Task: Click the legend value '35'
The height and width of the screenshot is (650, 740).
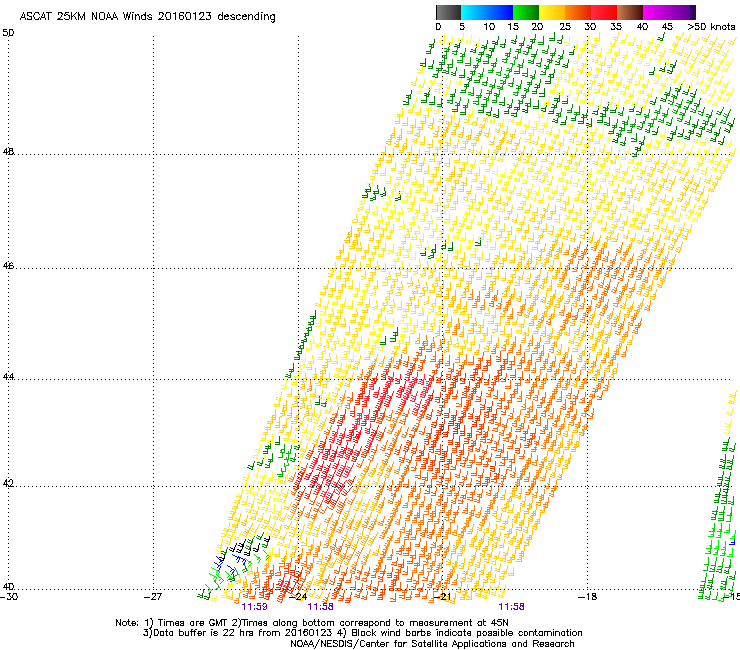Action: coord(616,27)
